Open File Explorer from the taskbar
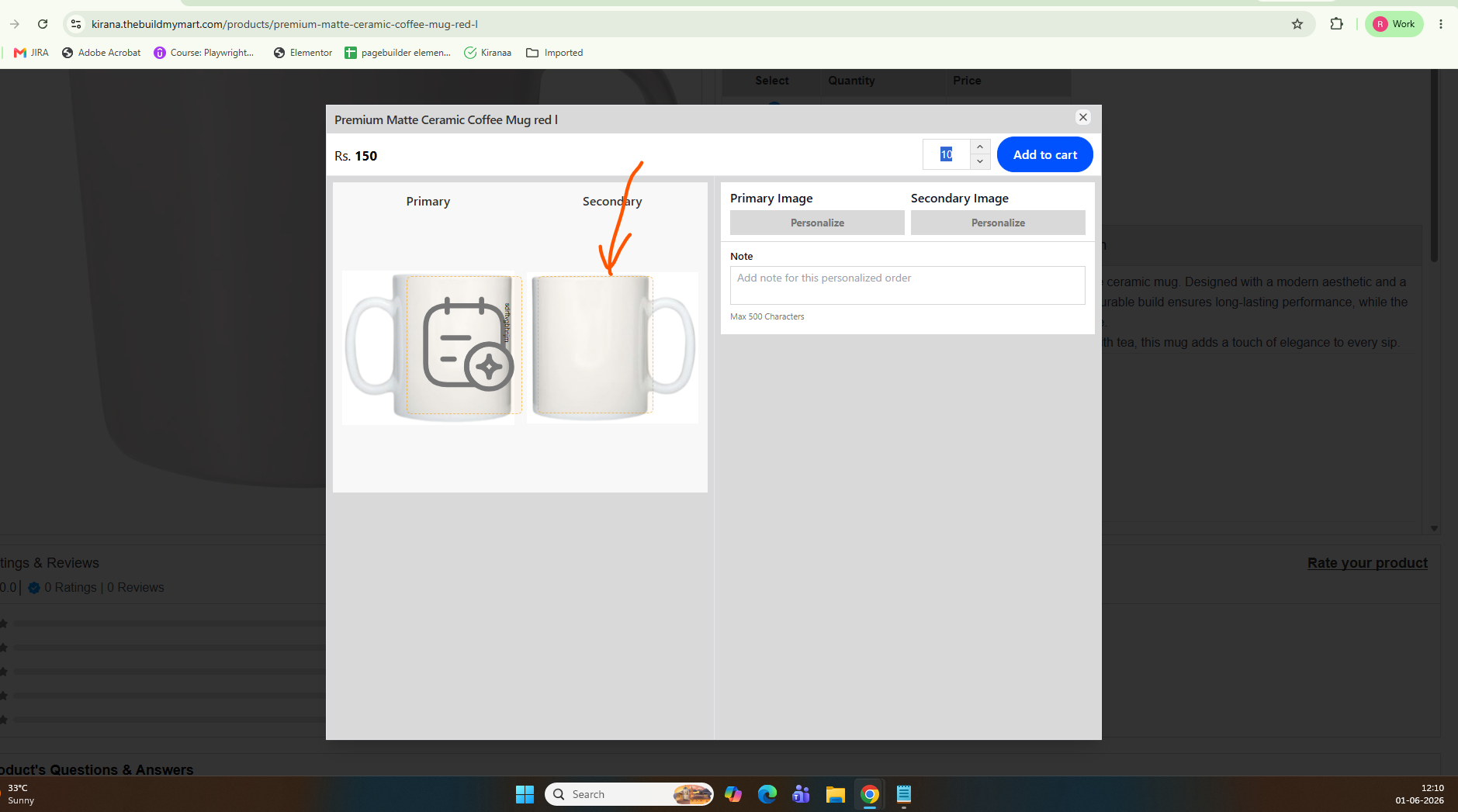Viewport: 1458px width, 812px height. [x=836, y=794]
